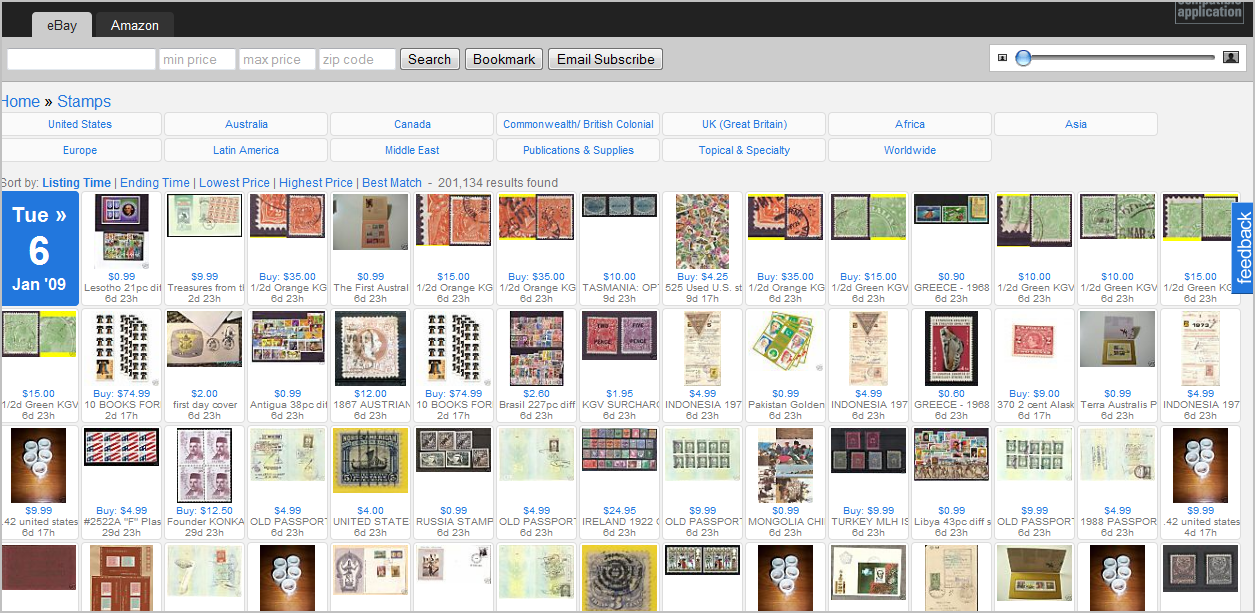Open the Stamps breadcrumb link

pyautogui.click(x=84, y=101)
